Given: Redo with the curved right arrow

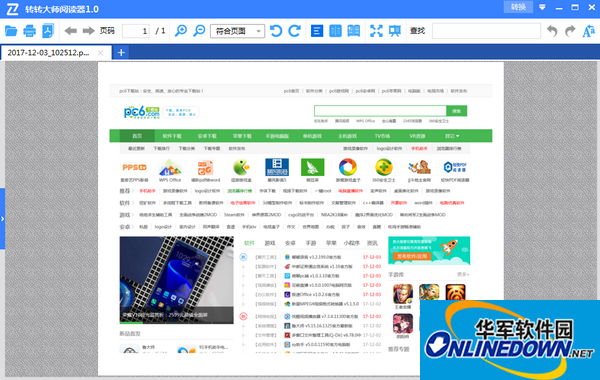Looking at the screenshot, I should pyautogui.click(x=570, y=31).
